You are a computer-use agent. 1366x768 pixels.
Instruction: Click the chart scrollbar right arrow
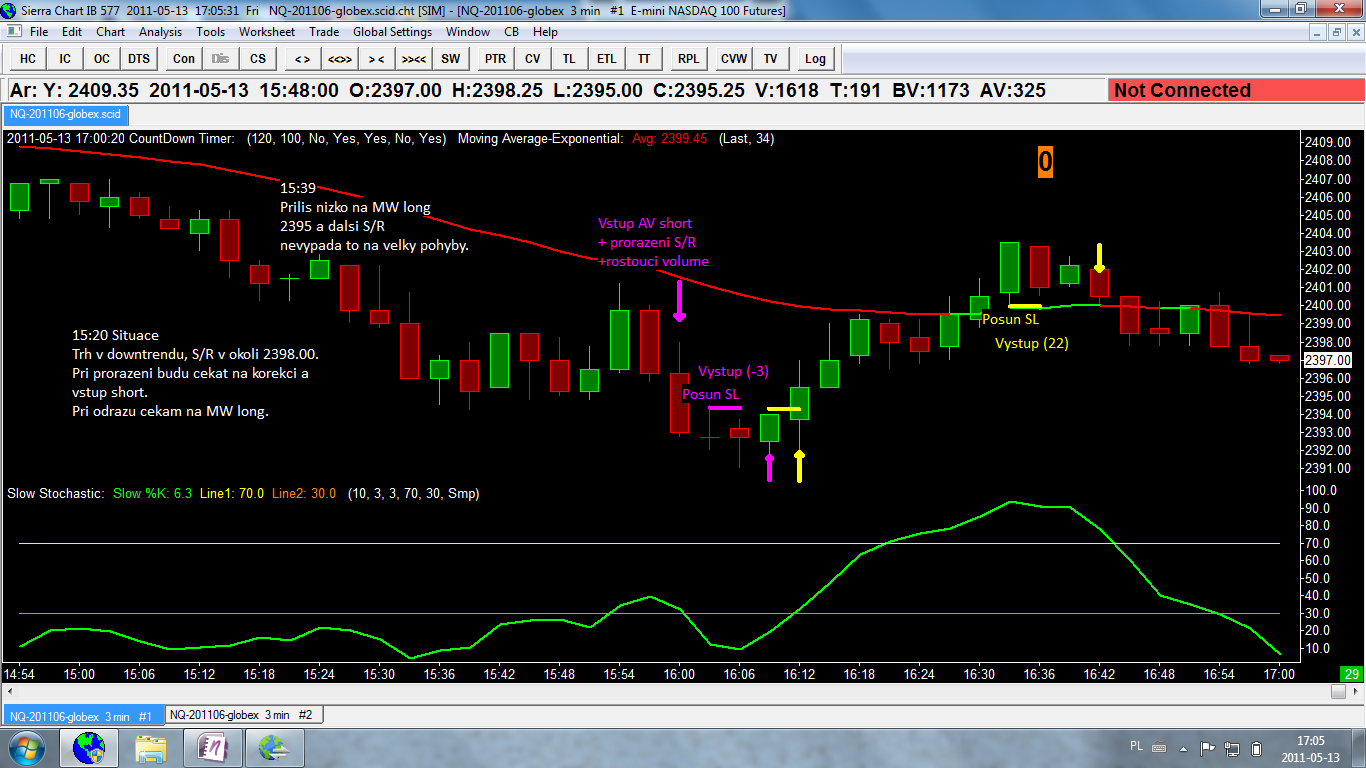1357,691
